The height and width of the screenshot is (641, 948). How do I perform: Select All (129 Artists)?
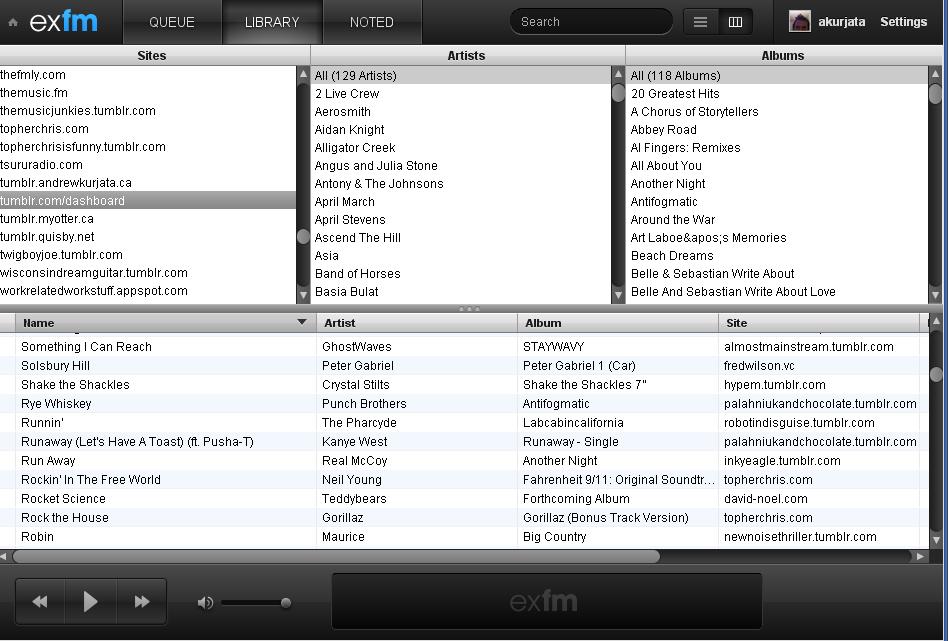pyautogui.click(x=461, y=76)
